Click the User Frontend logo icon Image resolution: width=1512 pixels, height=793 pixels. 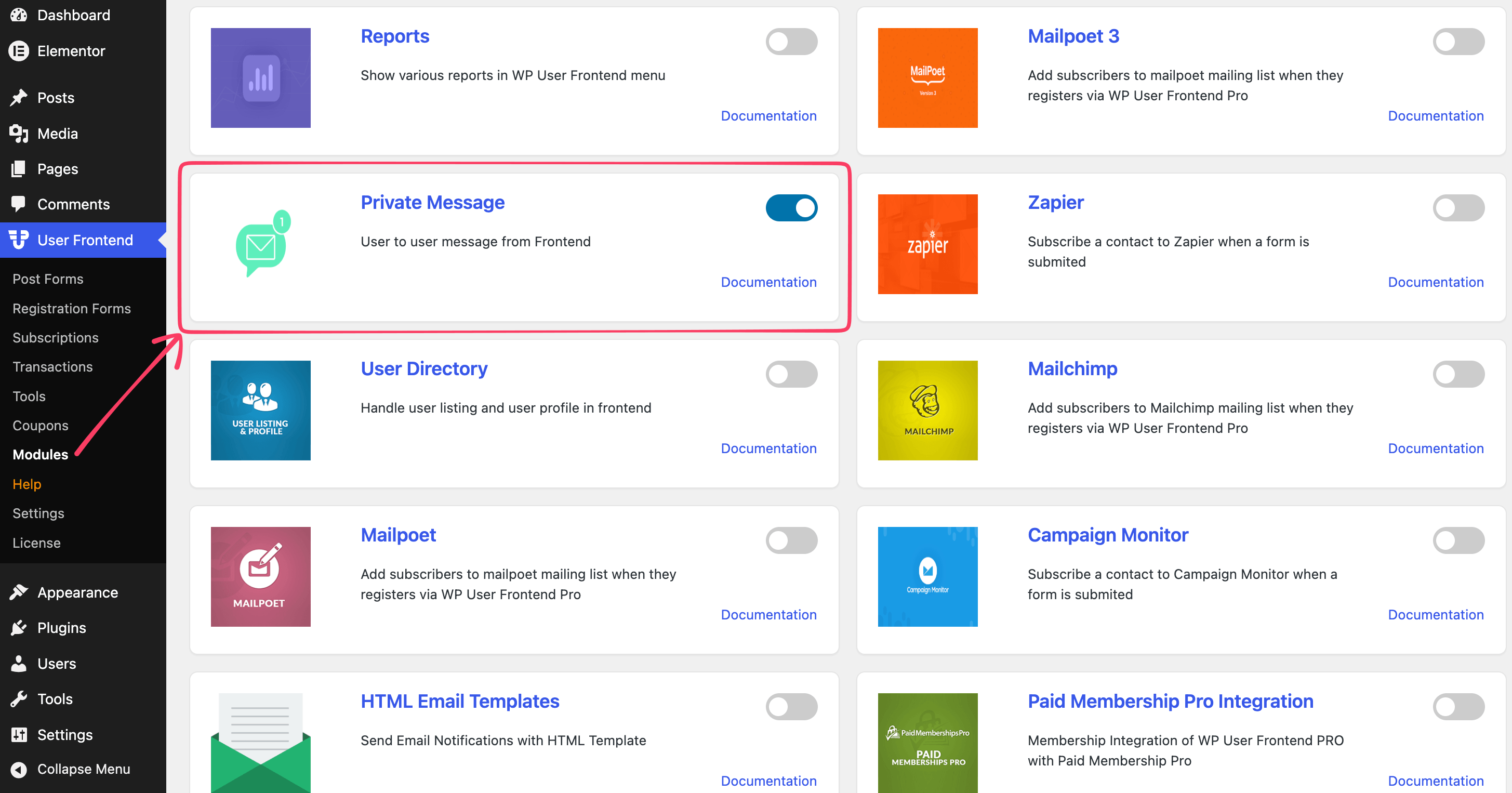coord(19,240)
